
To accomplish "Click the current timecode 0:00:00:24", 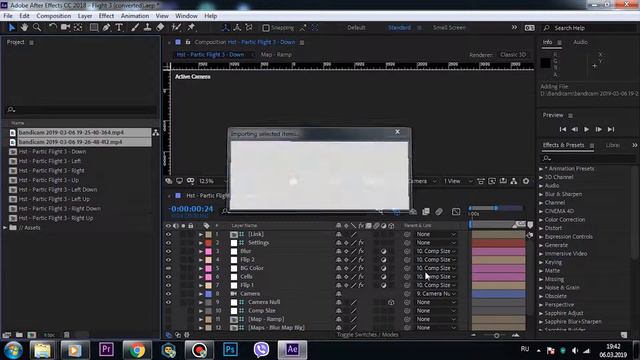I will pyautogui.click(x=191, y=209).
